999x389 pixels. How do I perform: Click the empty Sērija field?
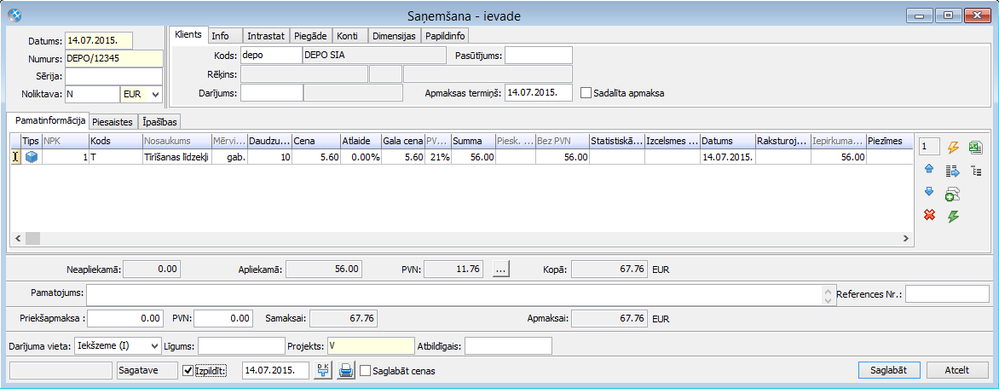coord(113,76)
